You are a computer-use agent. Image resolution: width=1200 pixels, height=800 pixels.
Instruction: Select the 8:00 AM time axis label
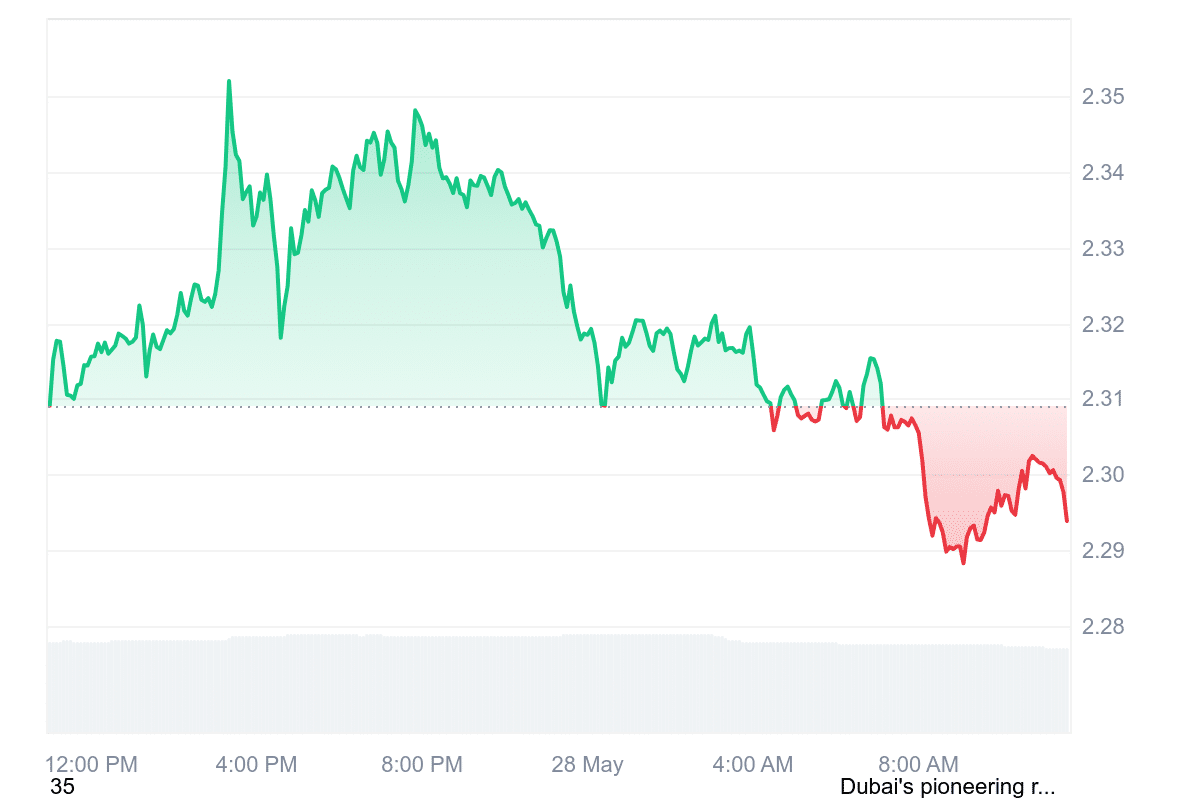coord(917,765)
